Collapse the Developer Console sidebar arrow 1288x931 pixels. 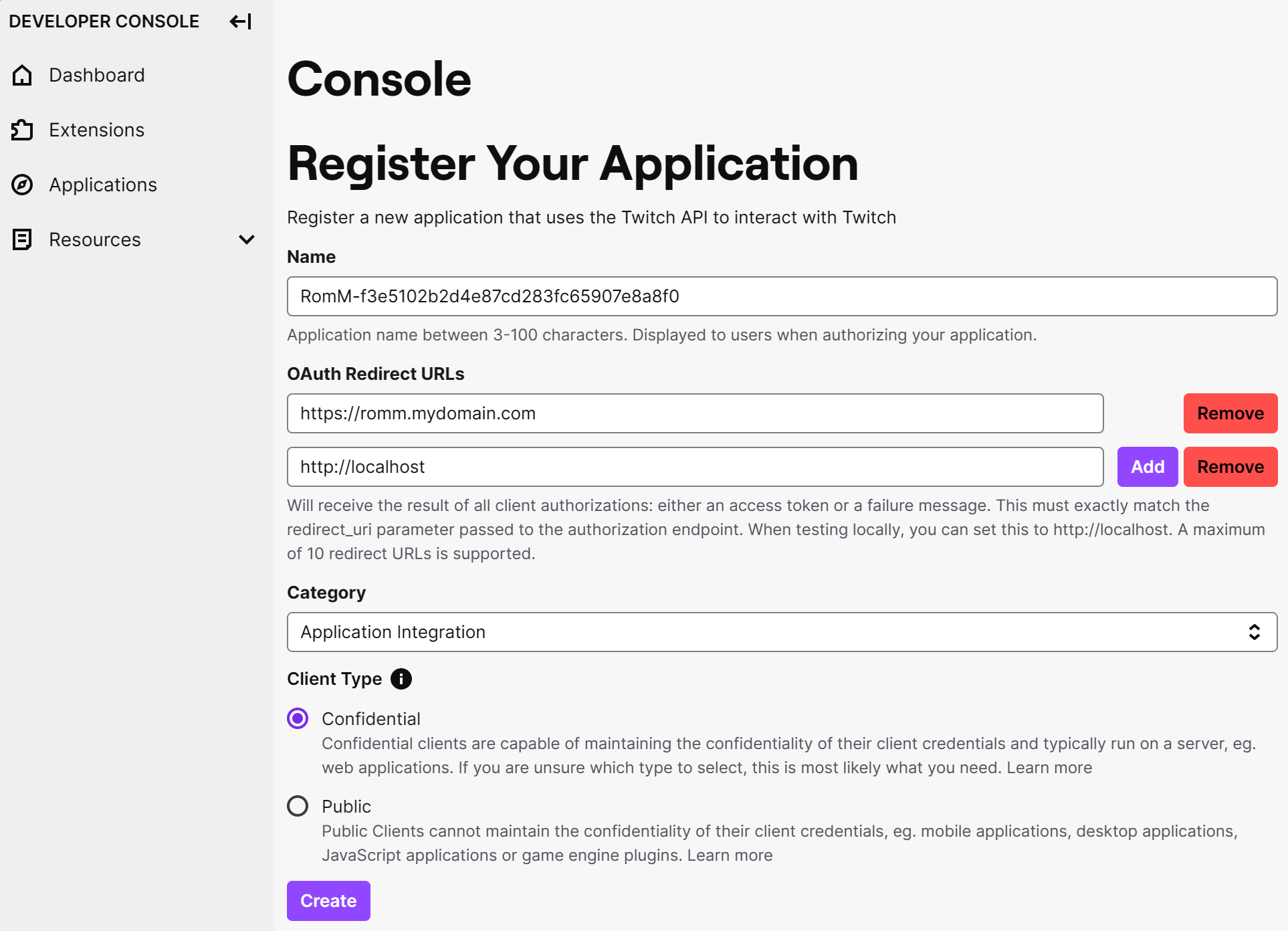coord(241,21)
